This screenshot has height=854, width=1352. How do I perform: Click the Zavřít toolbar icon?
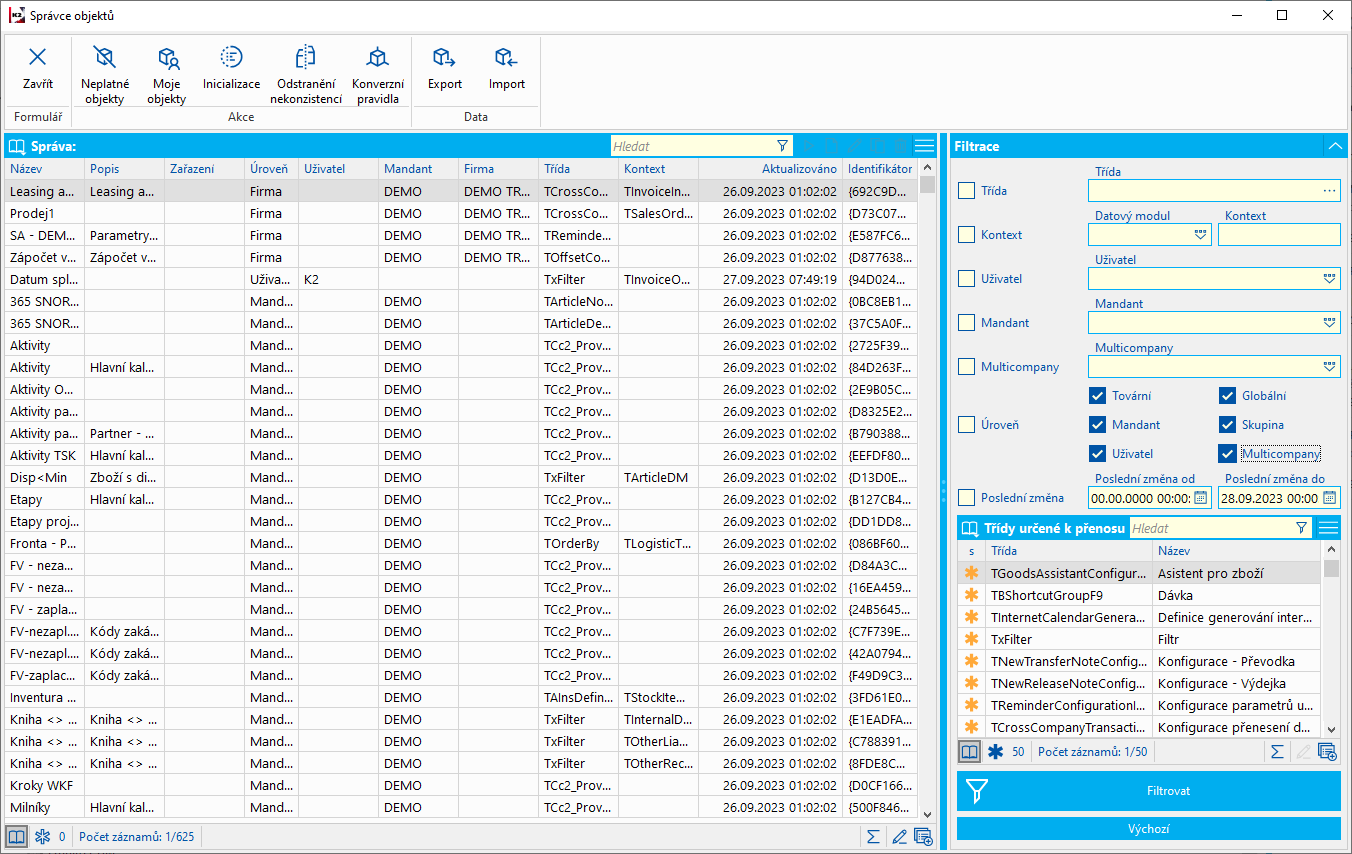coord(38,68)
